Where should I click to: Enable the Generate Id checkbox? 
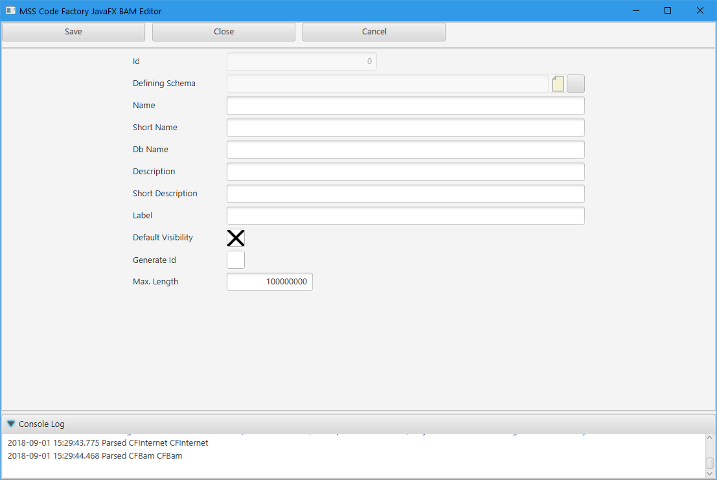236,260
